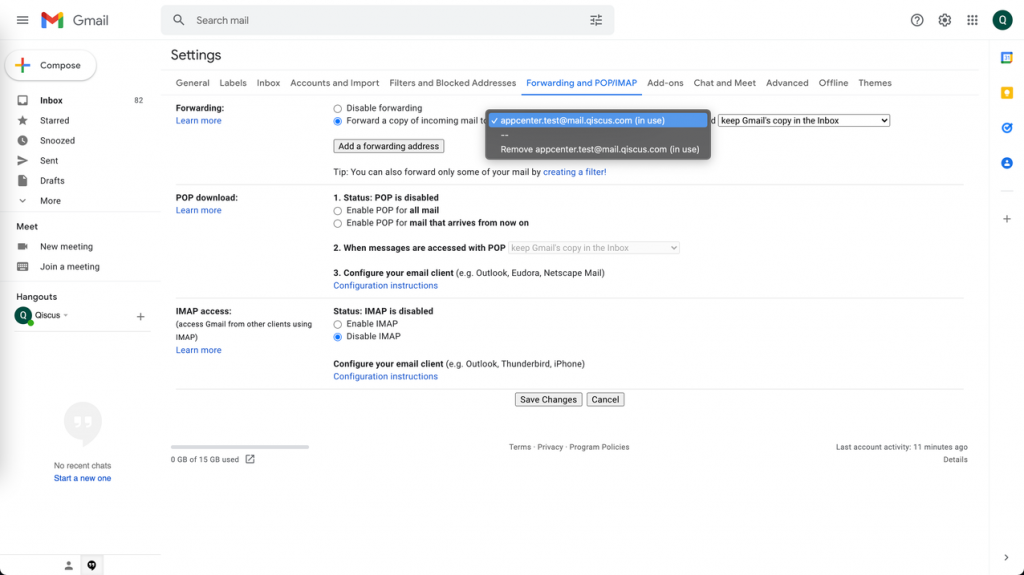Image resolution: width=1024 pixels, height=575 pixels.
Task: Switch to the Add-ons tab
Action: pyautogui.click(x=665, y=83)
